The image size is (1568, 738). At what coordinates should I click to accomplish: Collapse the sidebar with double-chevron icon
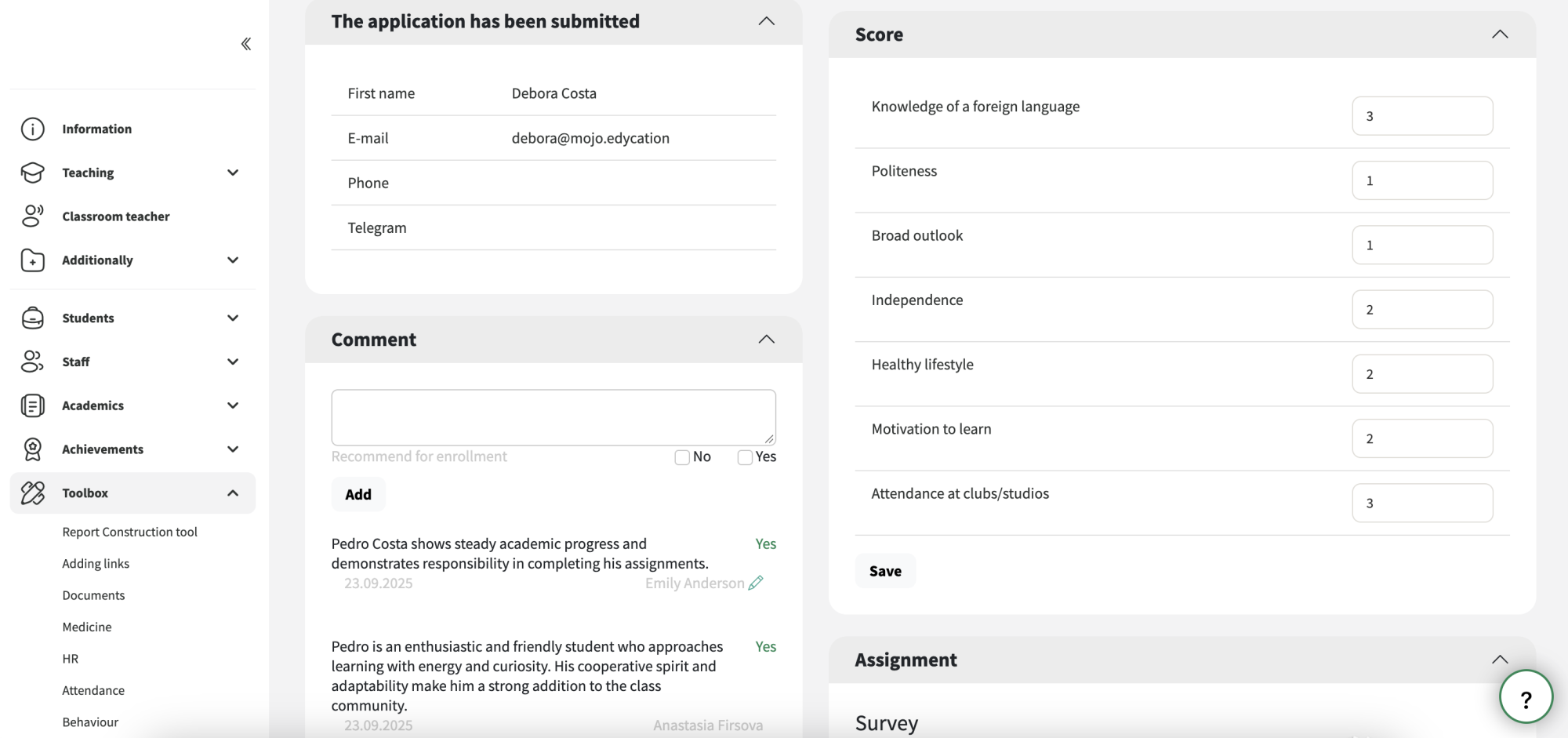coord(246,44)
